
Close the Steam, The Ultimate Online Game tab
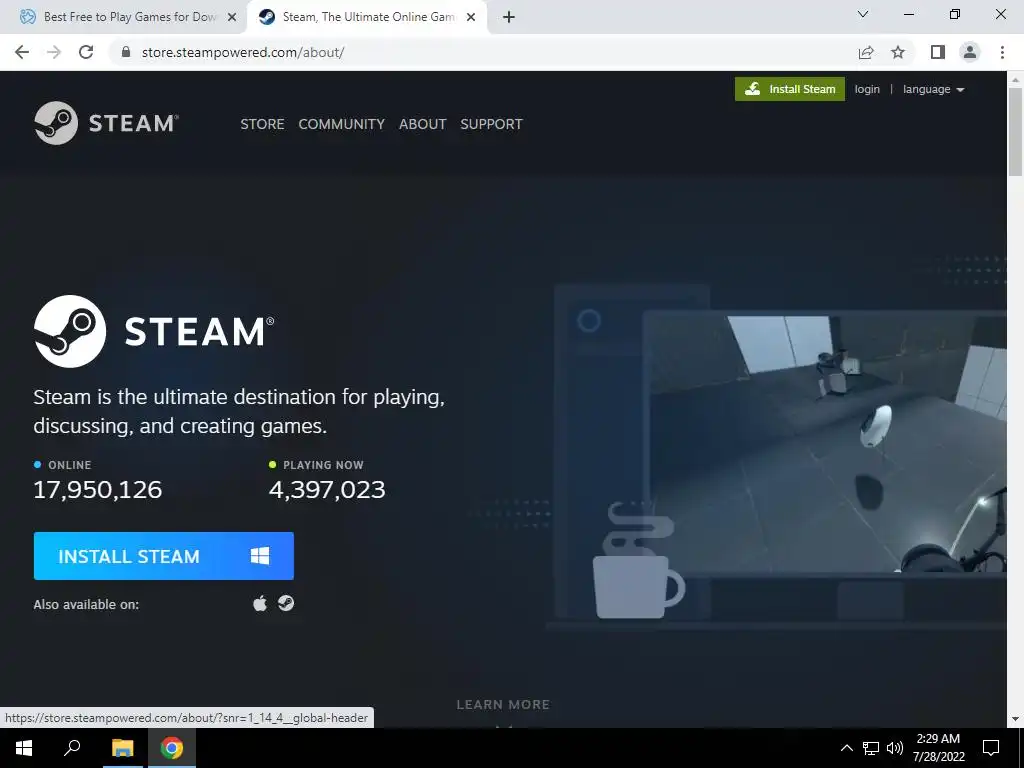[471, 18]
